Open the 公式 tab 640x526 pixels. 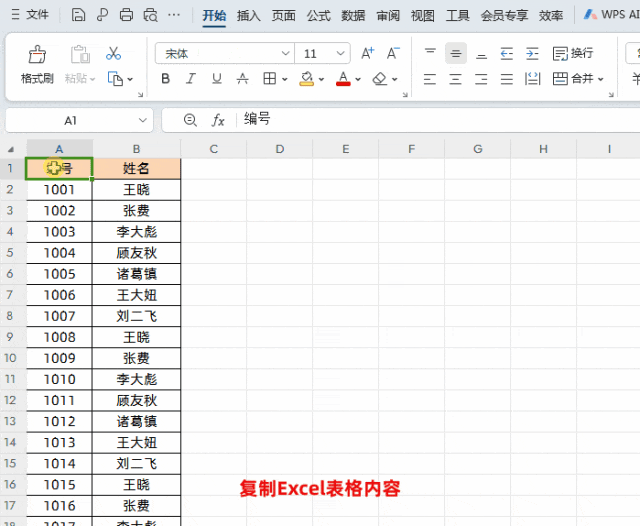(x=318, y=16)
